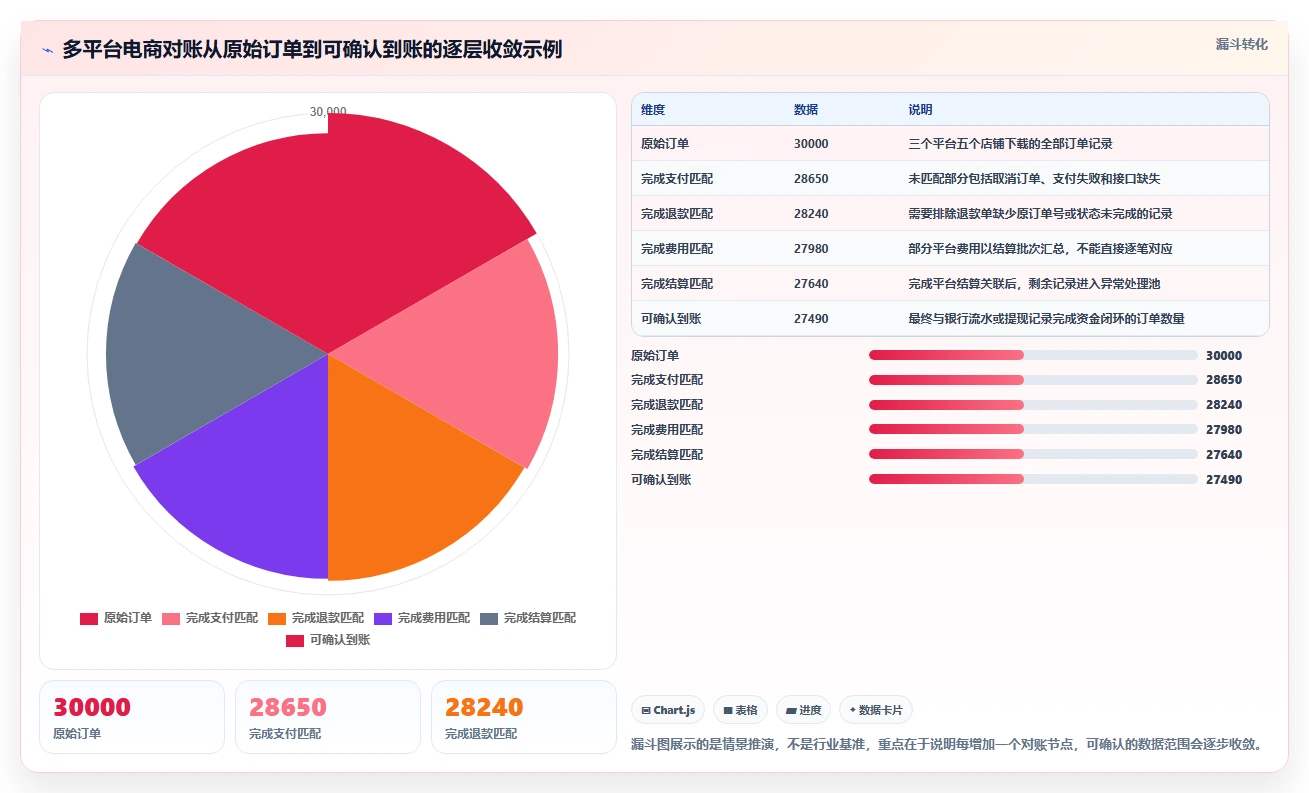Screen dimensions: 1309x793
Task: Click the 完成结算匹配 progress bar
Action: click(x=1033, y=455)
